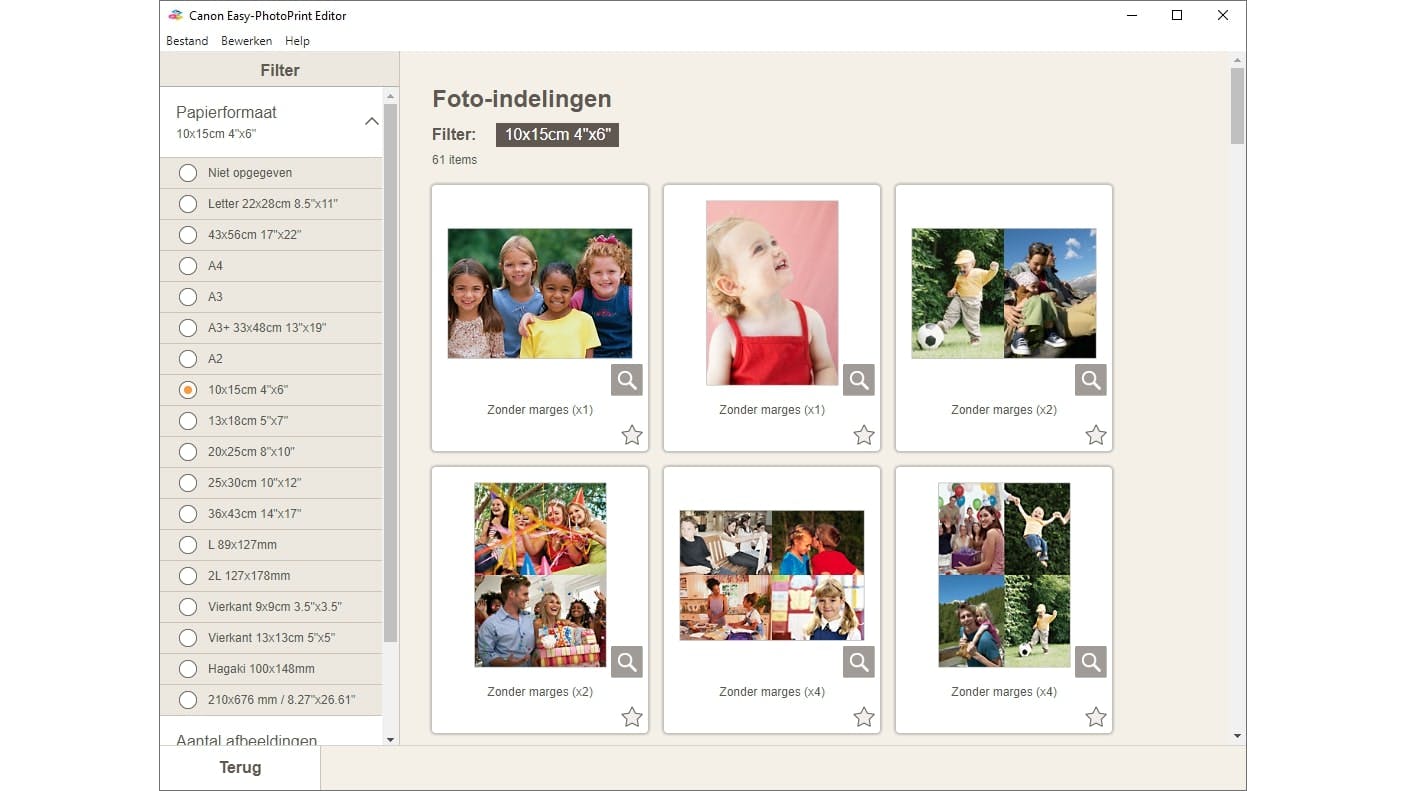The image size is (1406, 791).
Task: Click the filter panel scroll down arrow
Action: 390,740
